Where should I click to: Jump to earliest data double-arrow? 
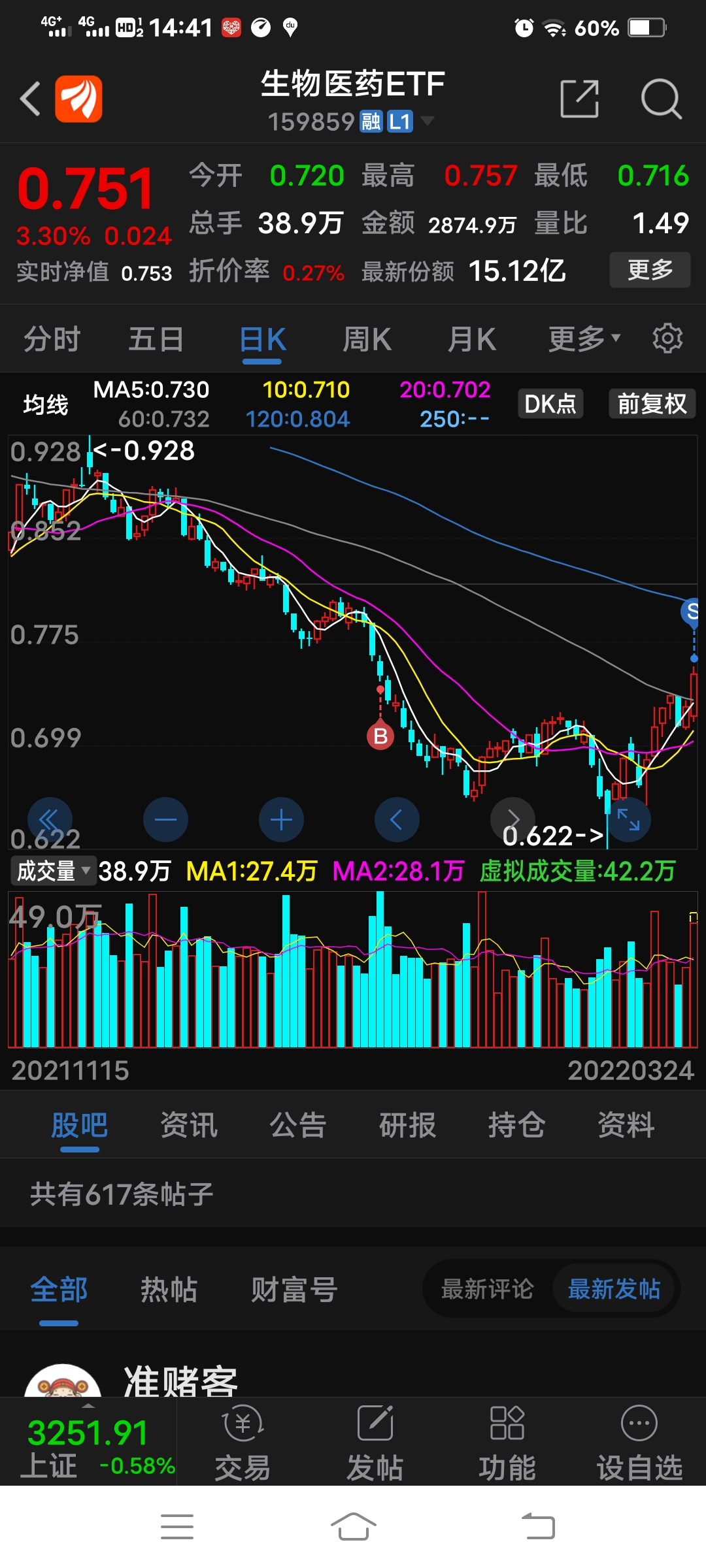click(50, 819)
